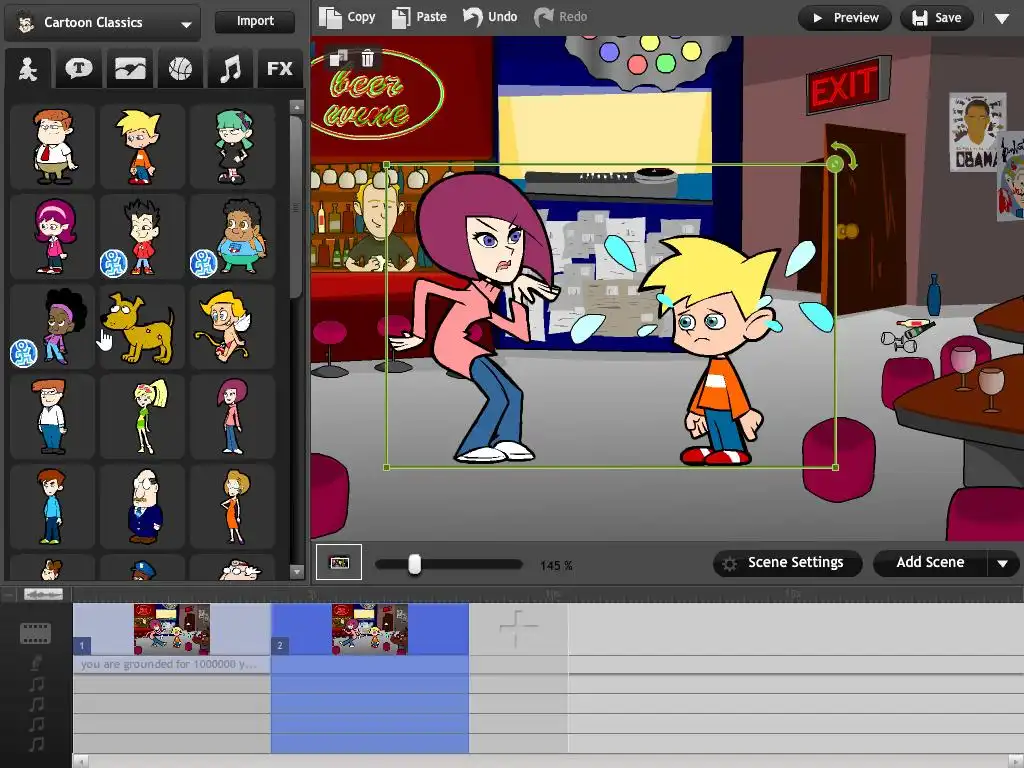Image resolution: width=1024 pixels, height=768 pixels.
Task: Expand the Add Scene dropdown arrow
Action: (1003, 563)
